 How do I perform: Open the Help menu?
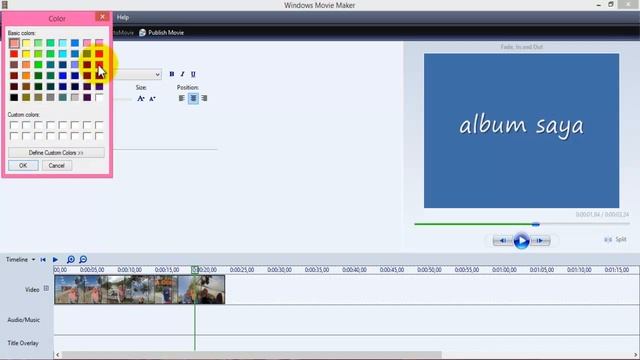123,18
